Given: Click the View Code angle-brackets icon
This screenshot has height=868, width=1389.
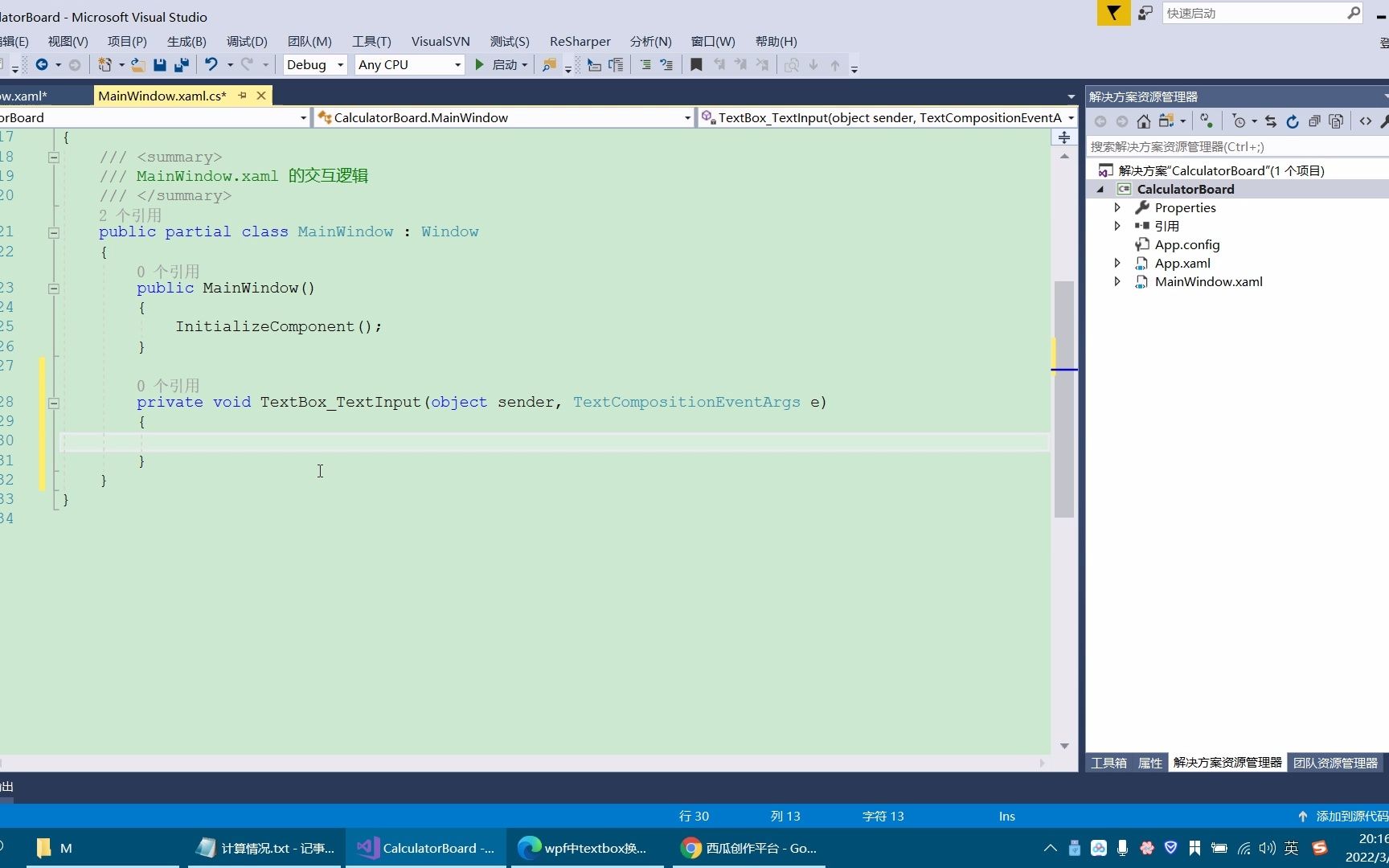Looking at the screenshot, I should 1366,121.
